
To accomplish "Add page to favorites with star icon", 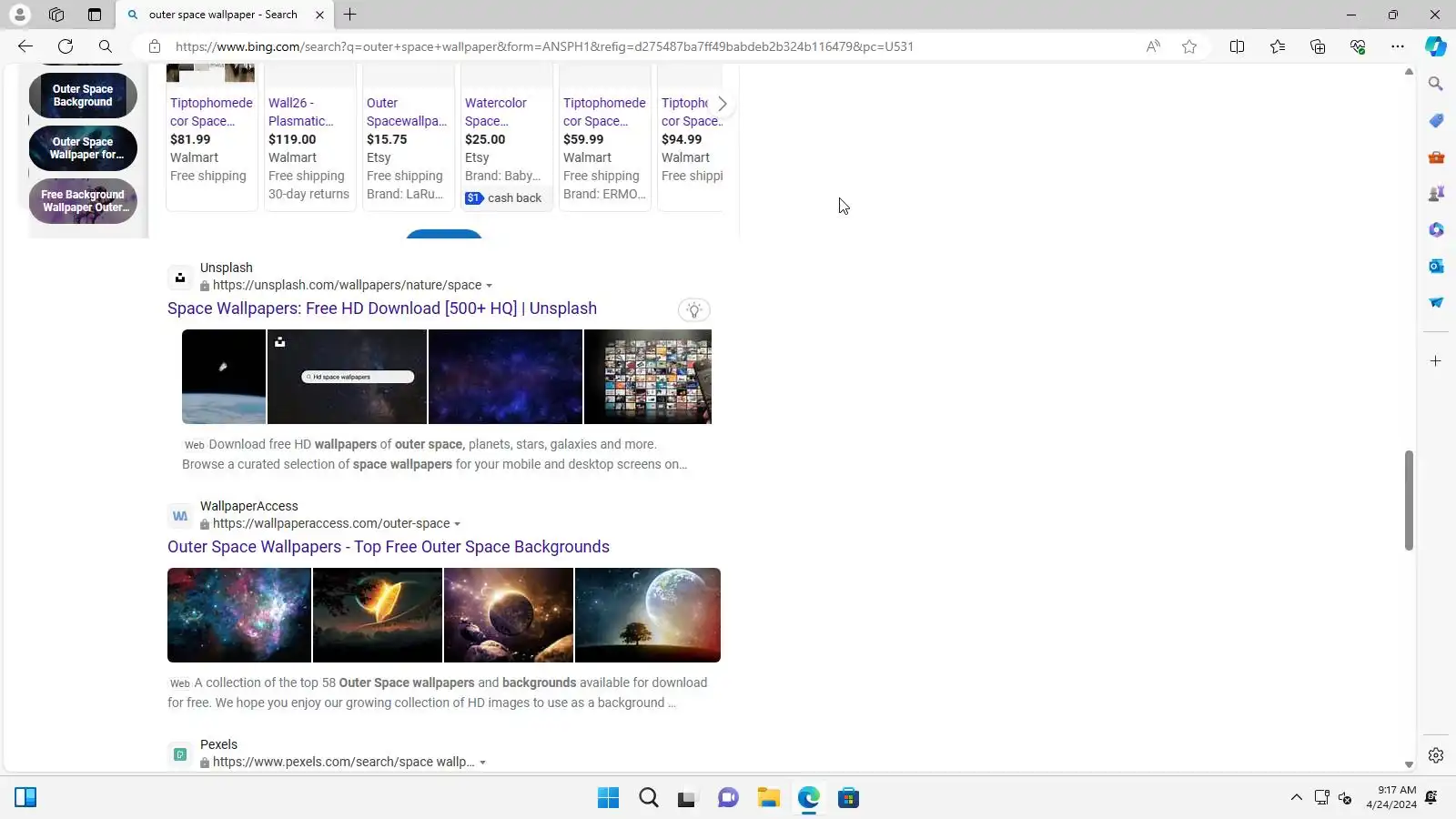I will click(1189, 46).
